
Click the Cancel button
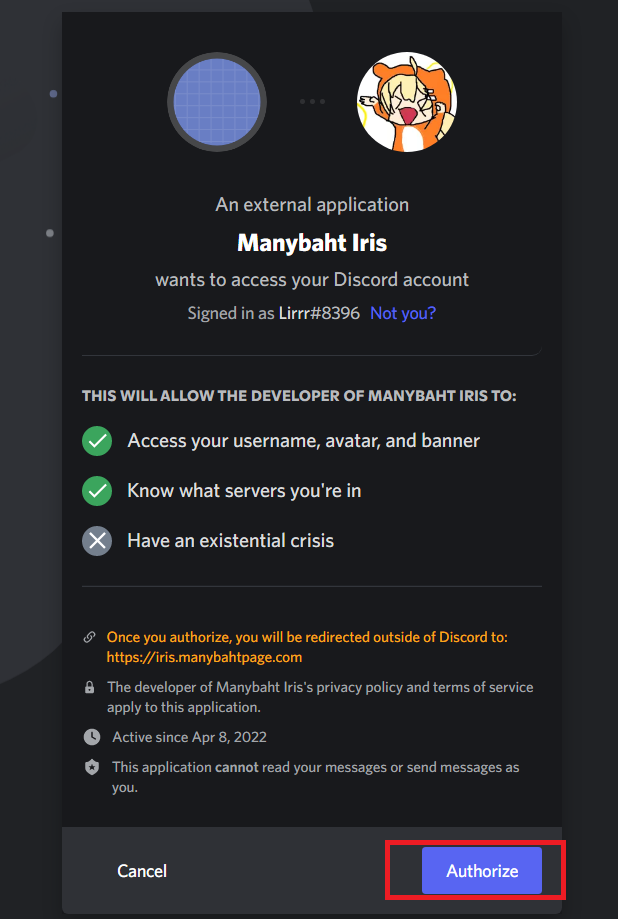click(142, 871)
